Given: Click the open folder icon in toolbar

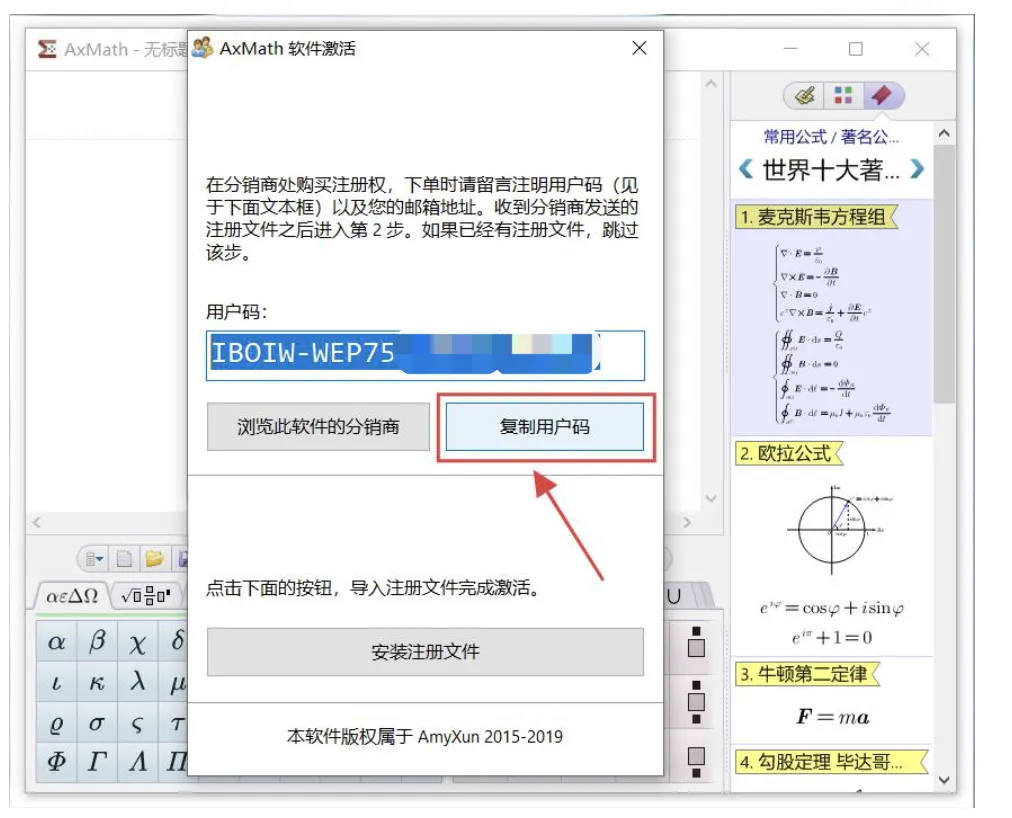Looking at the screenshot, I should pos(154,559).
